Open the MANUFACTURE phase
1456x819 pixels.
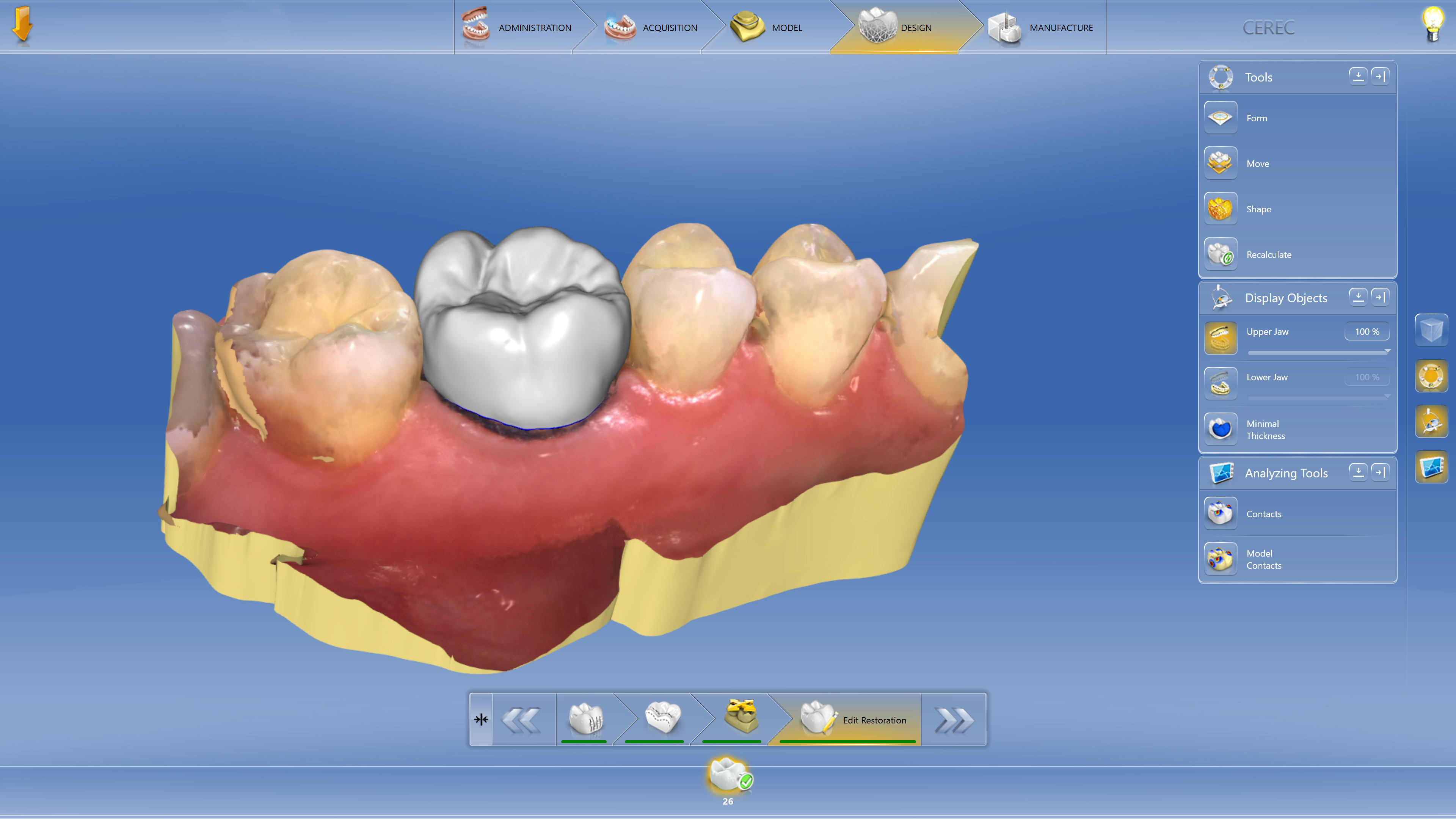point(1040,27)
